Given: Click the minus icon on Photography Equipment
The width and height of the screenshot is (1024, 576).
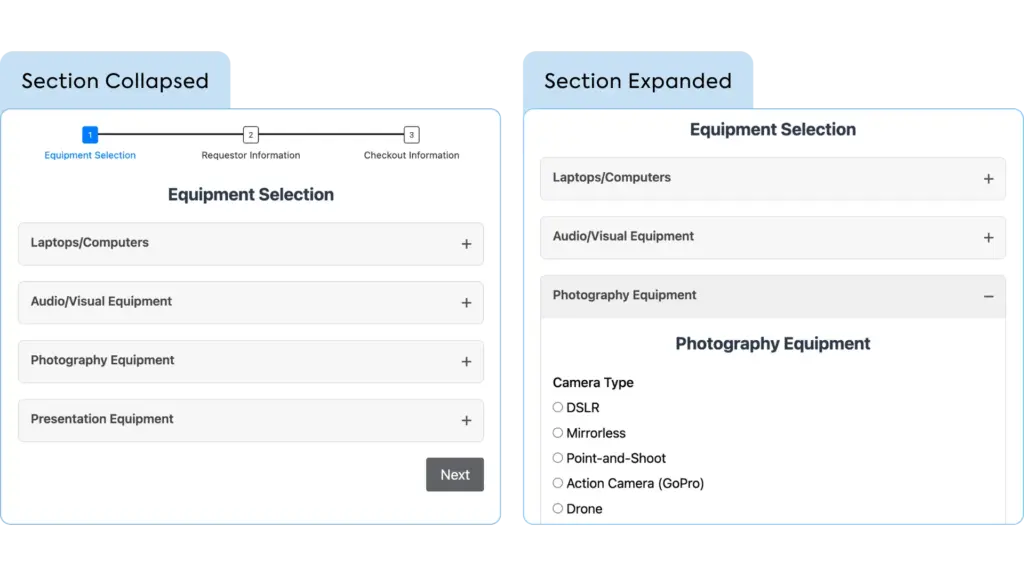Looking at the screenshot, I should click(x=989, y=296).
